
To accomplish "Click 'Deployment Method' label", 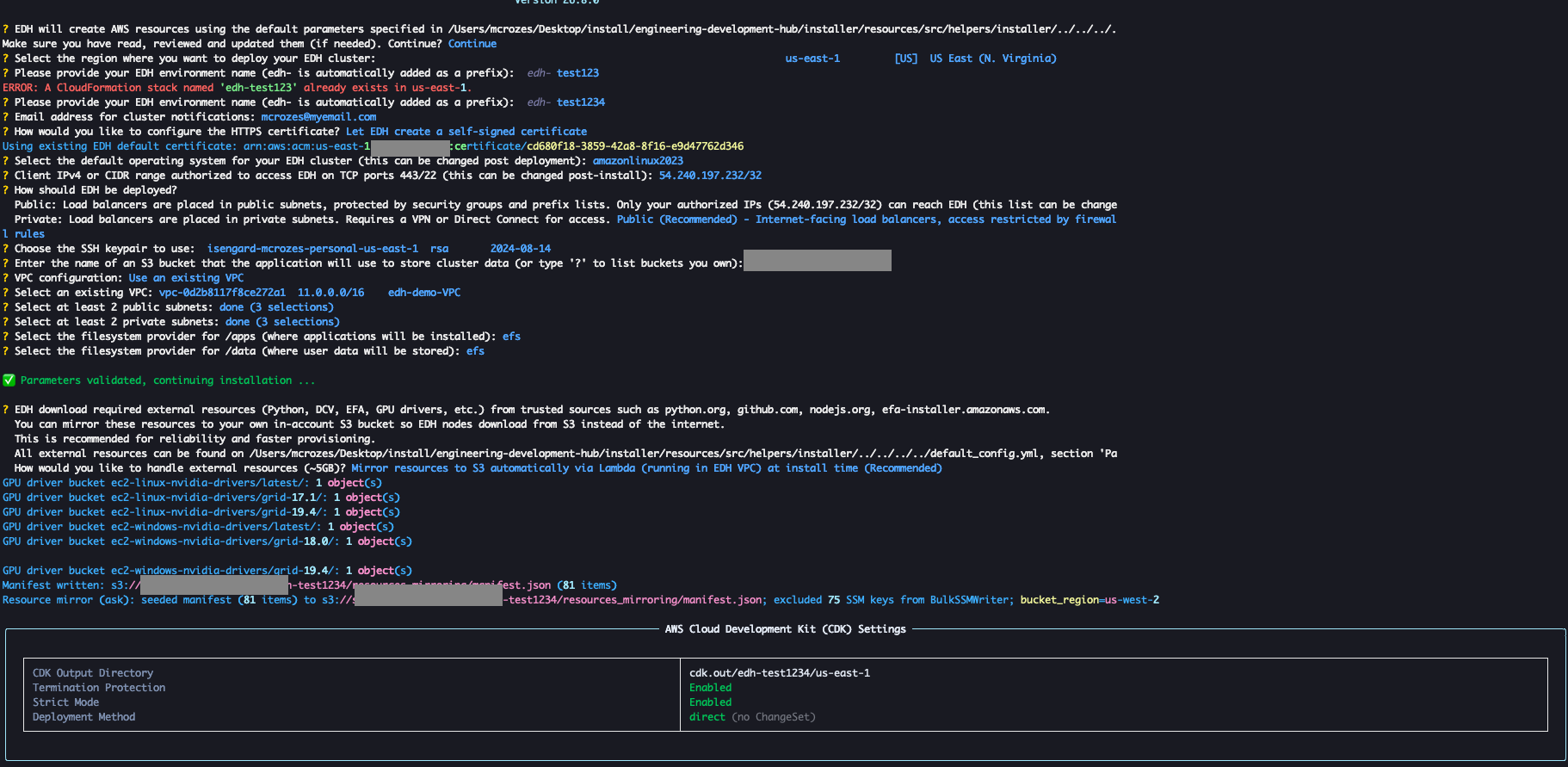I will [x=83, y=717].
